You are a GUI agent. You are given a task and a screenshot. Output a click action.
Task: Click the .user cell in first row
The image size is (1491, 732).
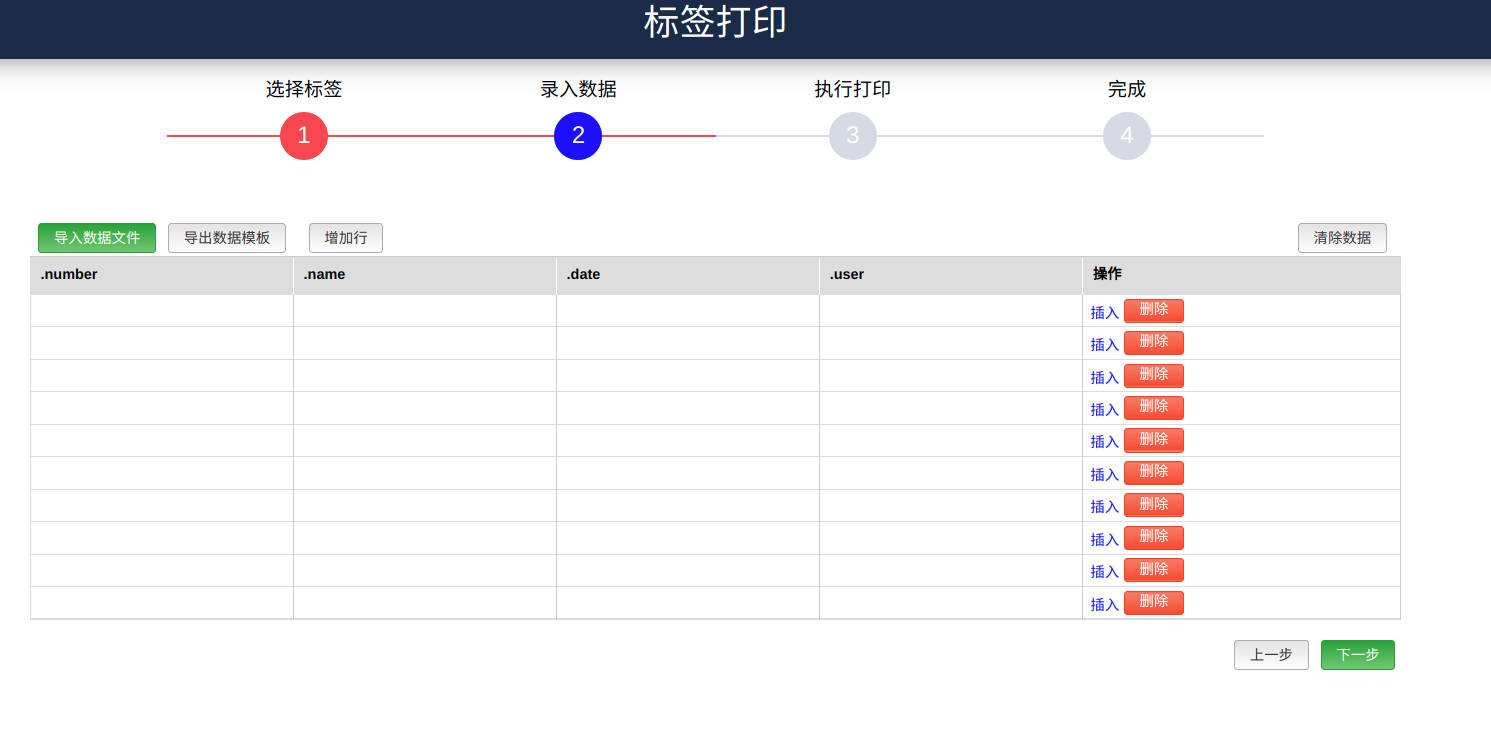(951, 311)
